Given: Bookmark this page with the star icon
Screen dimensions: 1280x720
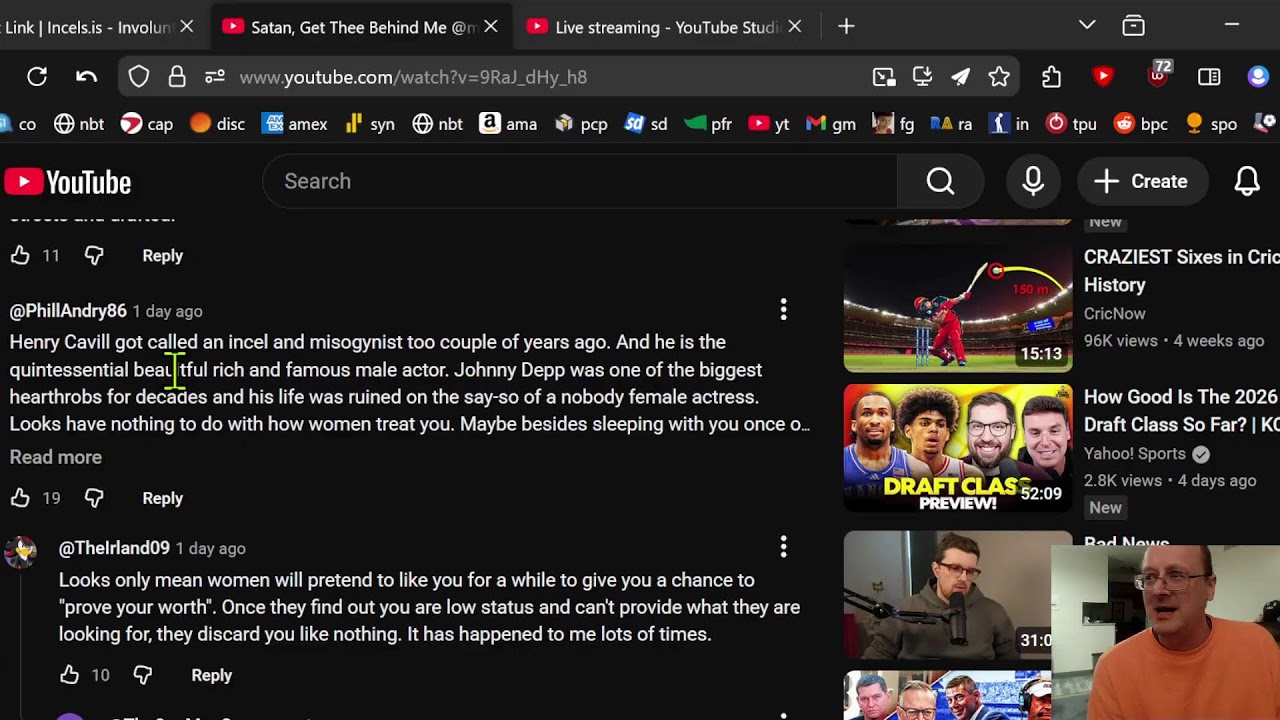Looking at the screenshot, I should (999, 77).
